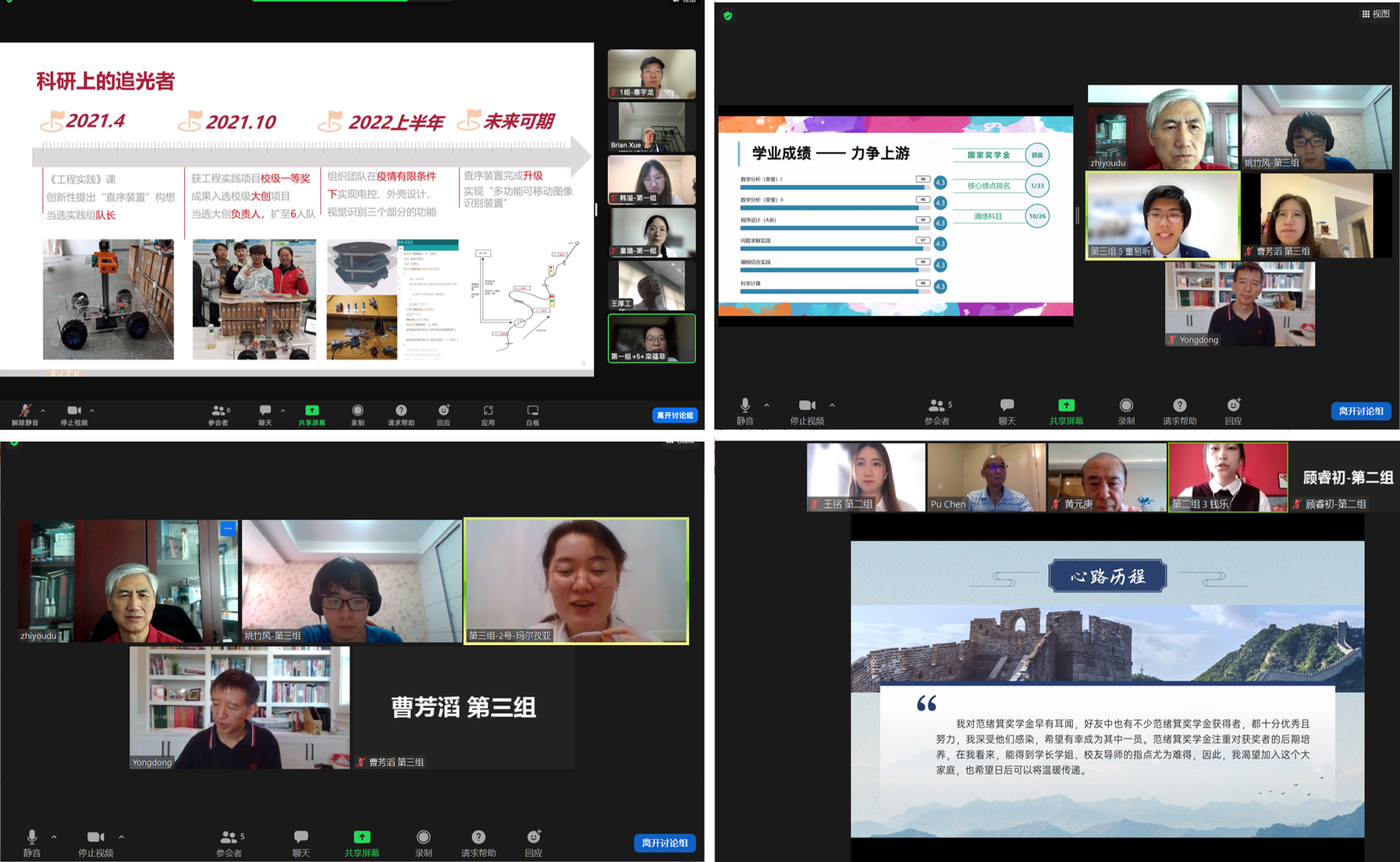
Task: Leave breakout room in the 科研上的追光者 window
Action: pos(675,415)
